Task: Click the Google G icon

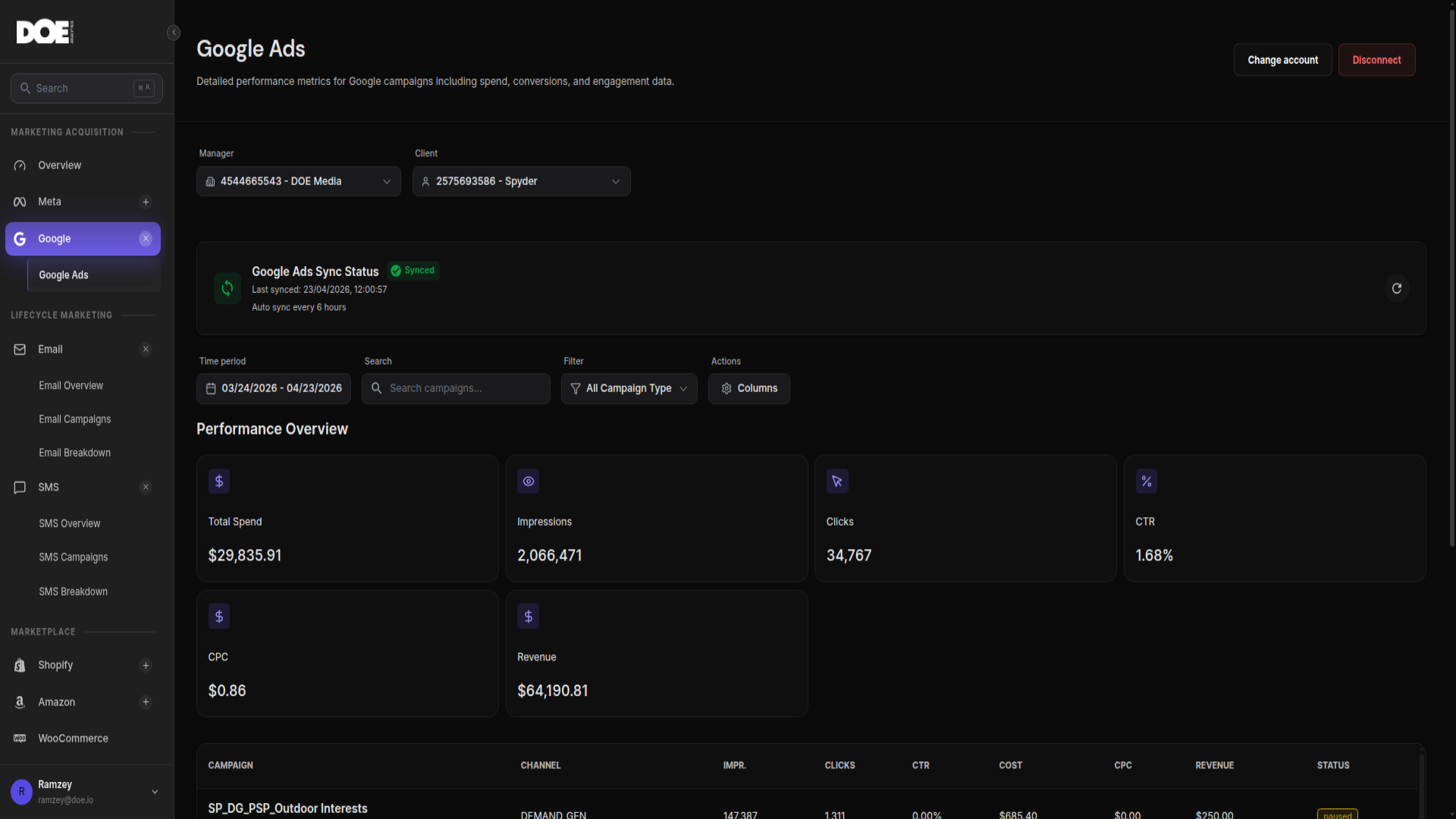Action: (x=20, y=239)
